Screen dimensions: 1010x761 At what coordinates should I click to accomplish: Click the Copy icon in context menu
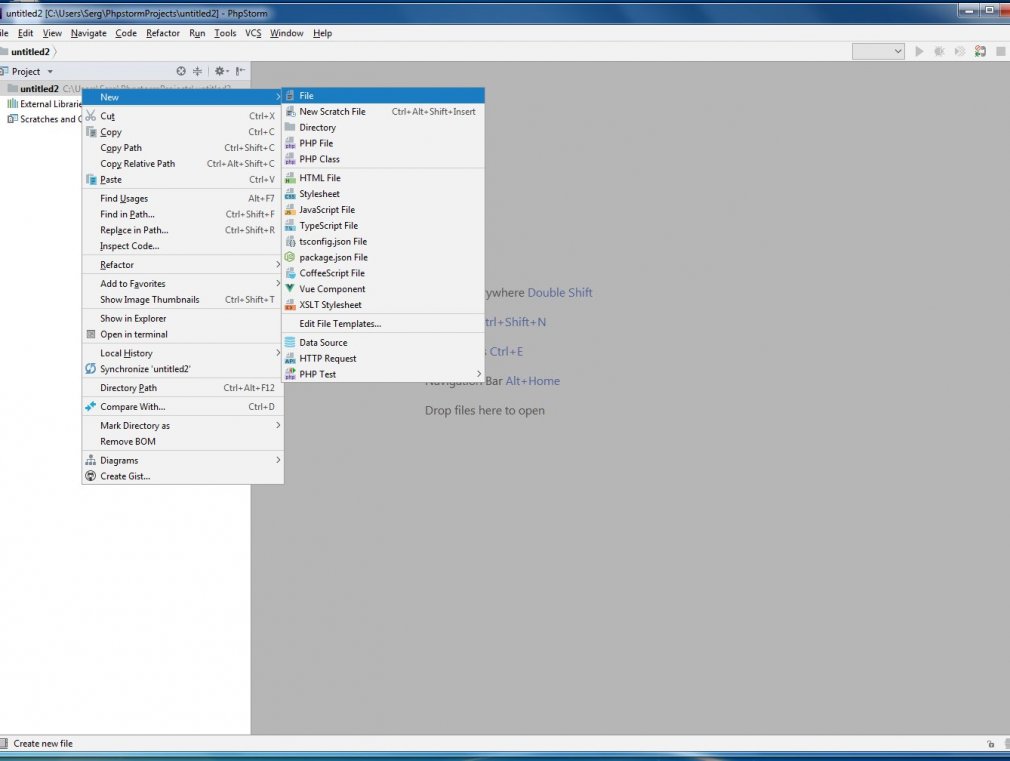[91, 131]
